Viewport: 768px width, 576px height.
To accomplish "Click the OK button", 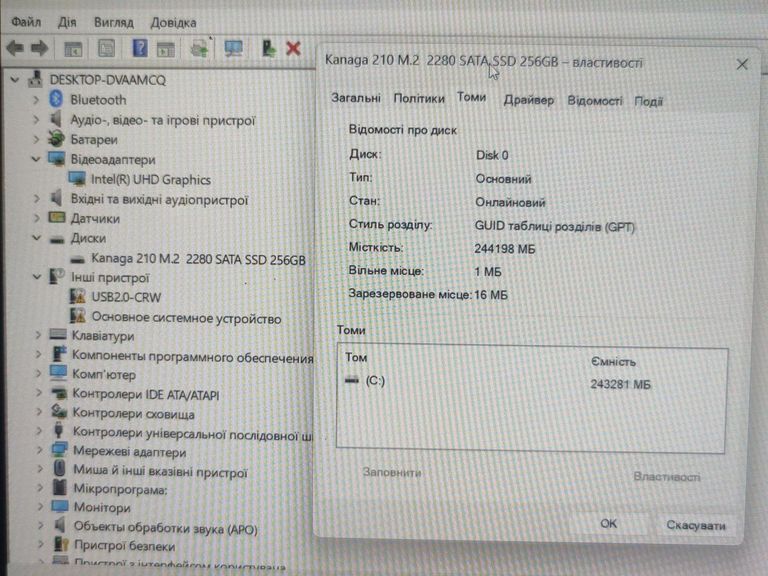I will [x=608, y=524].
